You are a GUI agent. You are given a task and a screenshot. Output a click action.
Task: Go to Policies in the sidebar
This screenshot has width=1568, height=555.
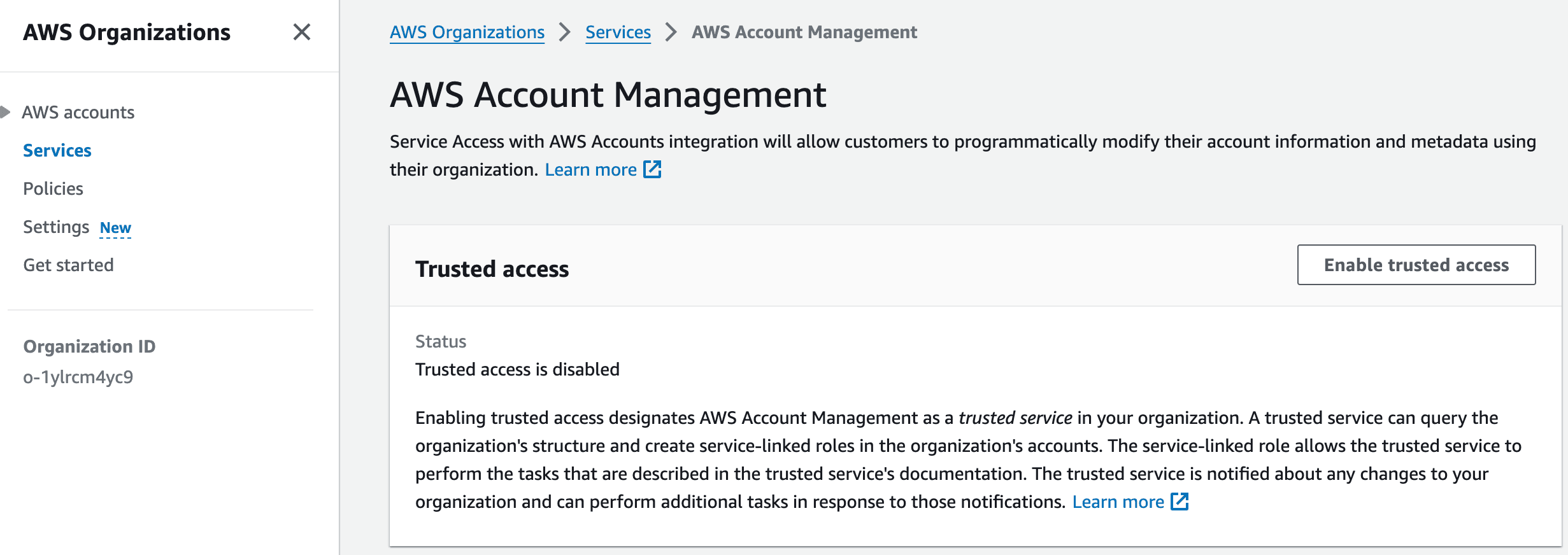[53, 188]
